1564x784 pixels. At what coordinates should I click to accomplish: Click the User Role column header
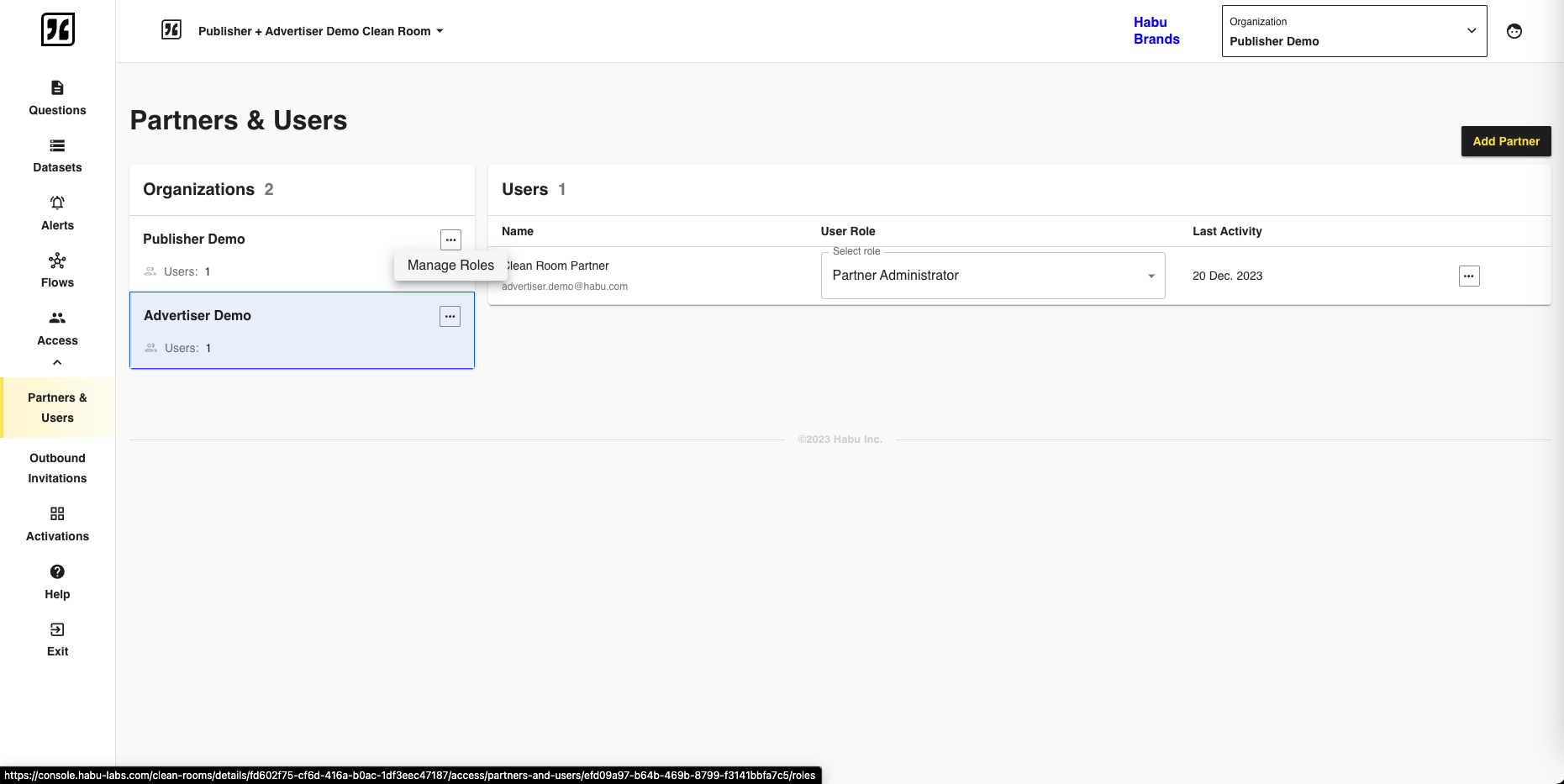click(848, 231)
